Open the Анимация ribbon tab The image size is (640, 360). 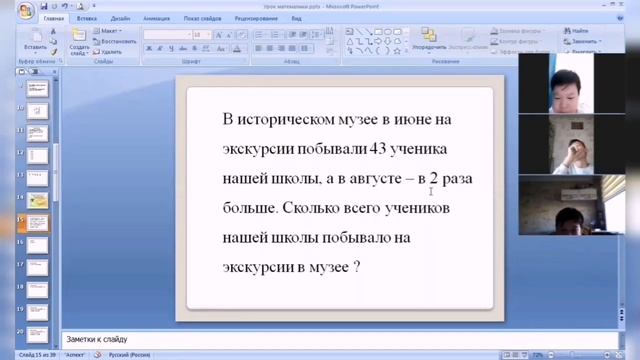[x=156, y=19]
